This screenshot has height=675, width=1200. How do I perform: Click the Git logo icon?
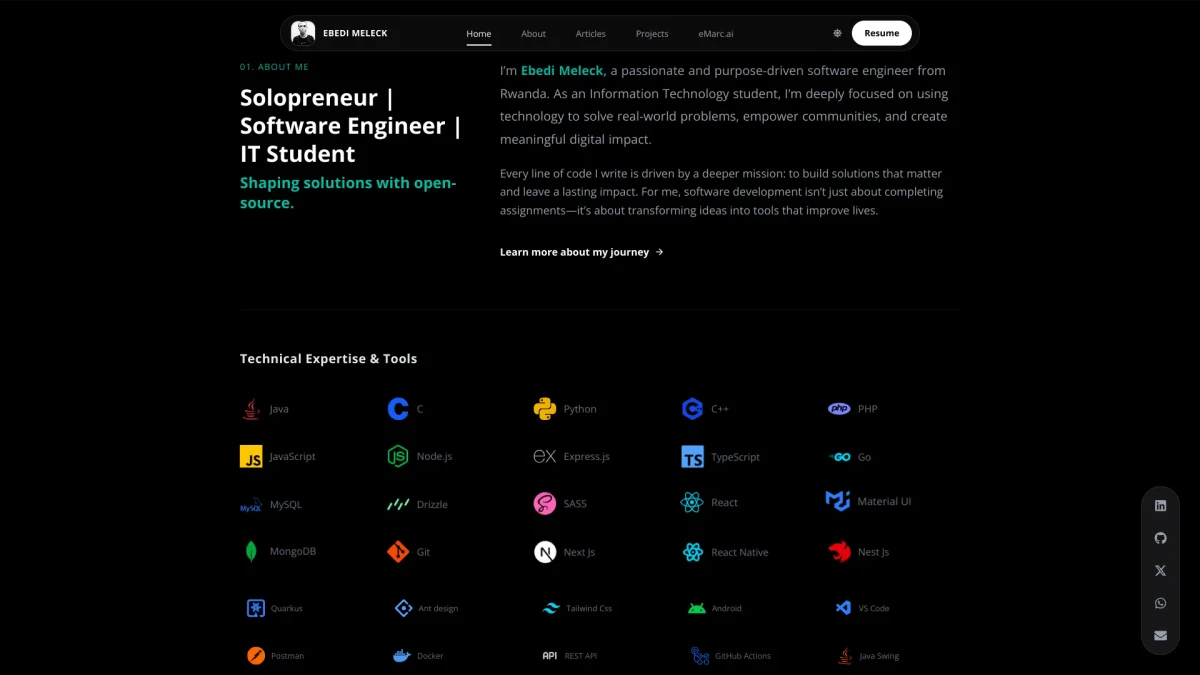click(398, 552)
